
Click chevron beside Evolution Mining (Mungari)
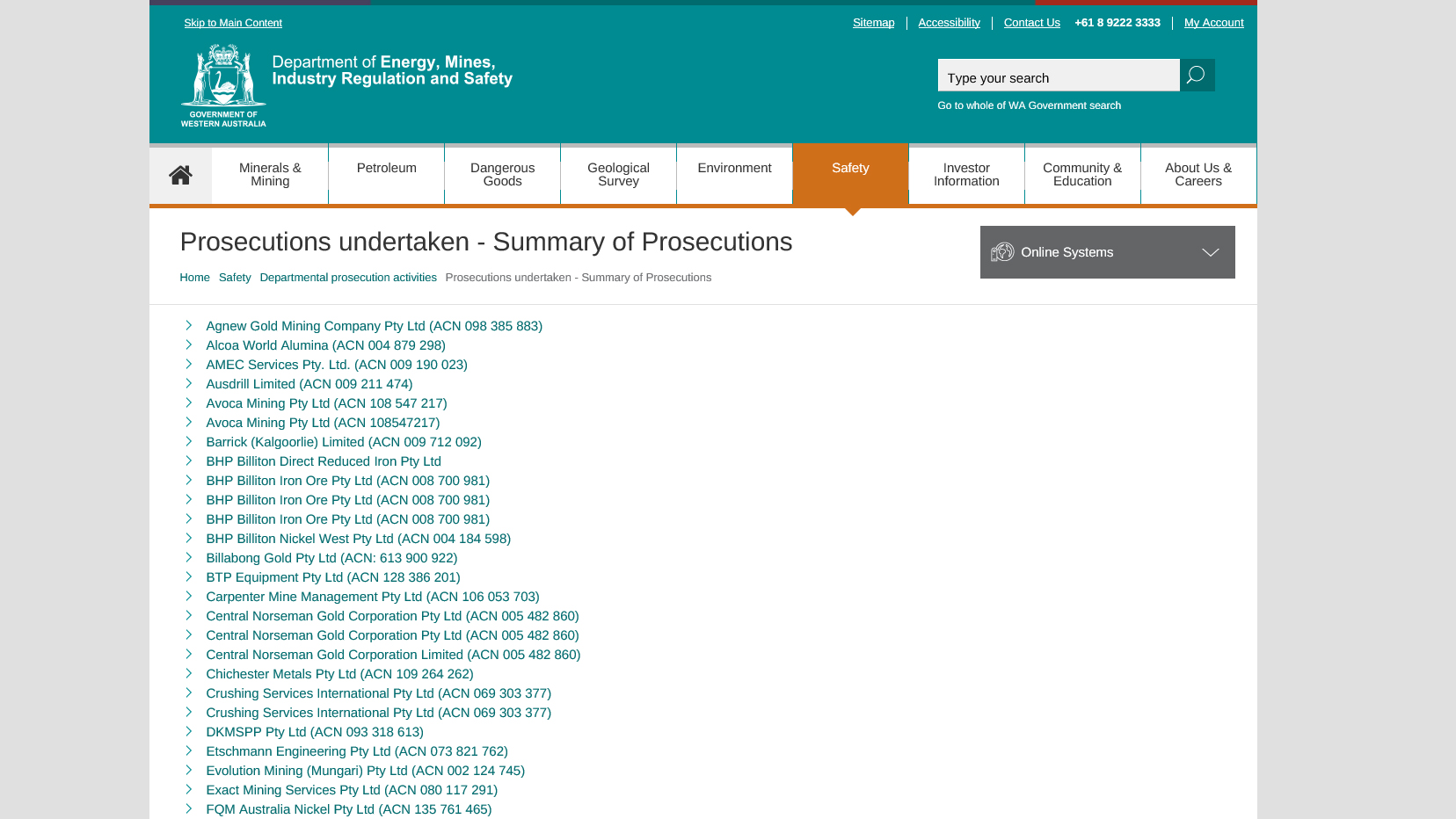[188, 770]
